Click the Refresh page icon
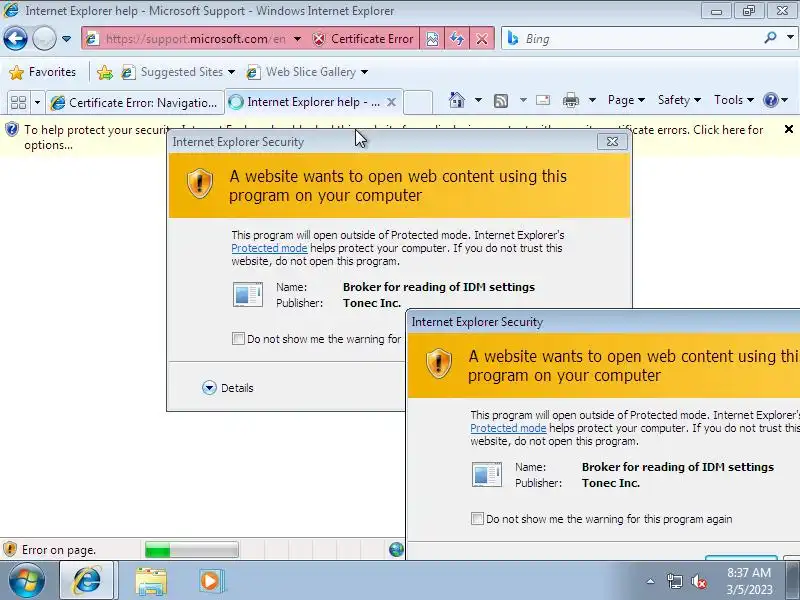 tap(457, 39)
